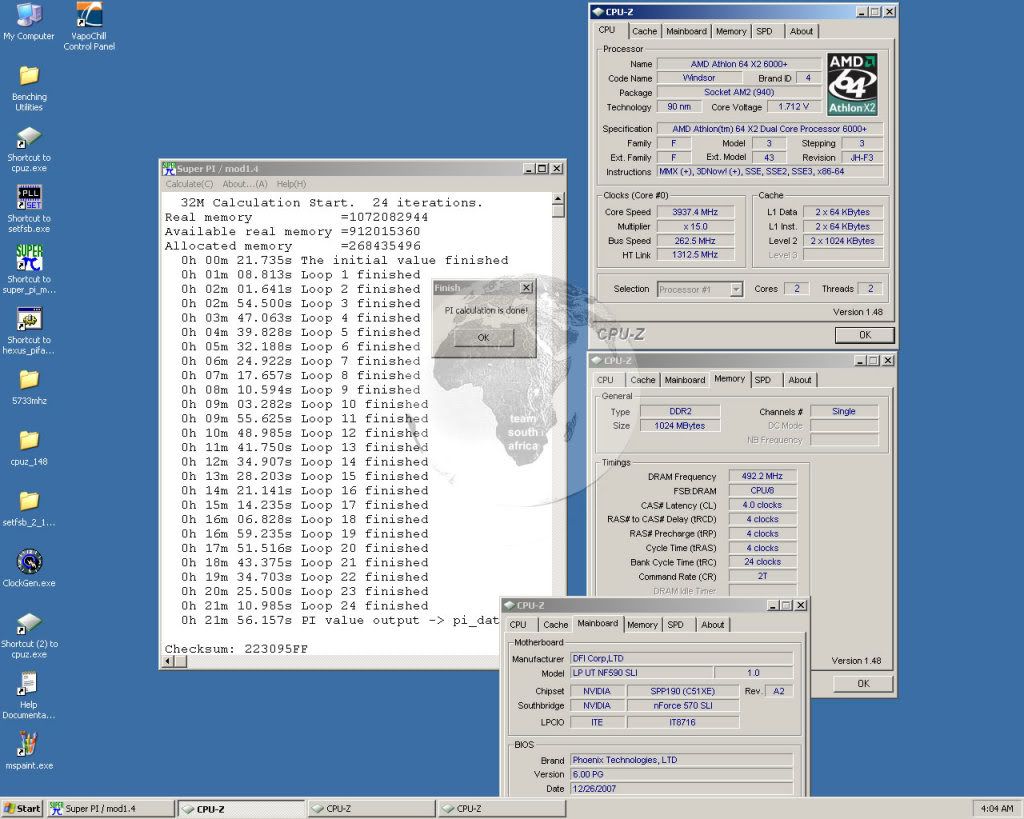Click the memory Size 1024 MBytes value
Screen dimensions: 1024x819
tap(680, 426)
